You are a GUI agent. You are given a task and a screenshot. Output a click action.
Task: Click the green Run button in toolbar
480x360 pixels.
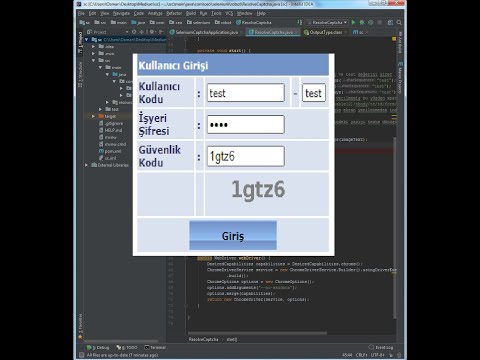353,22
